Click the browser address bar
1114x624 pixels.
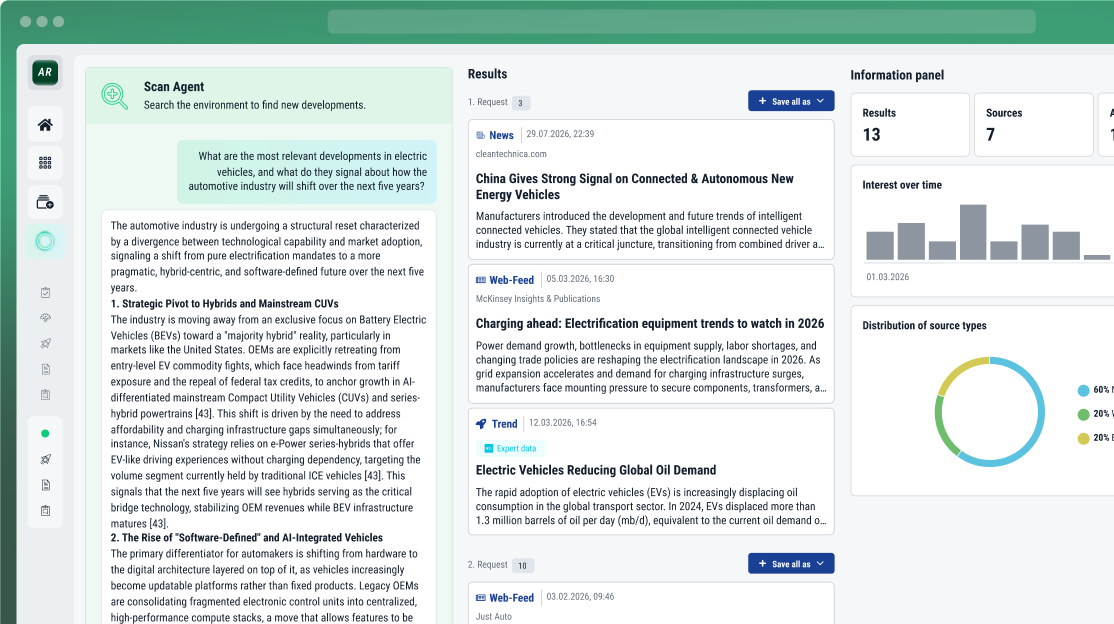point(681,21)
